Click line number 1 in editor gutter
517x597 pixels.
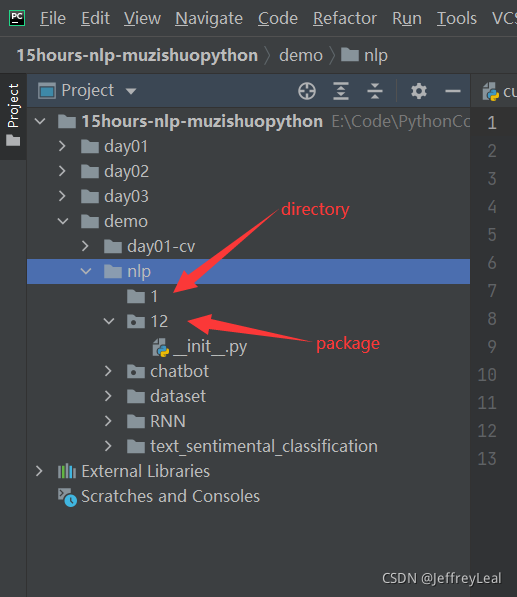click(492, 123)
